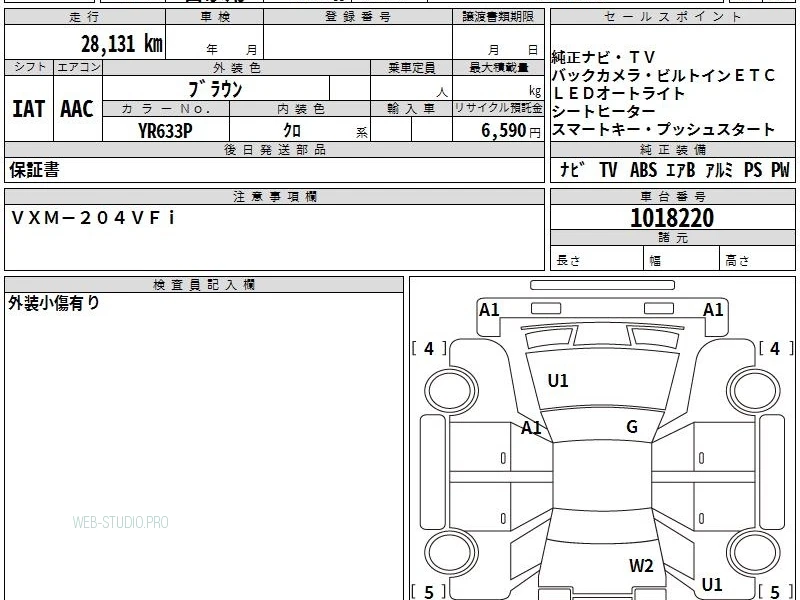The image size is (800, 600).
Task: Click the color number YR633P
Action: pos(165,131)
